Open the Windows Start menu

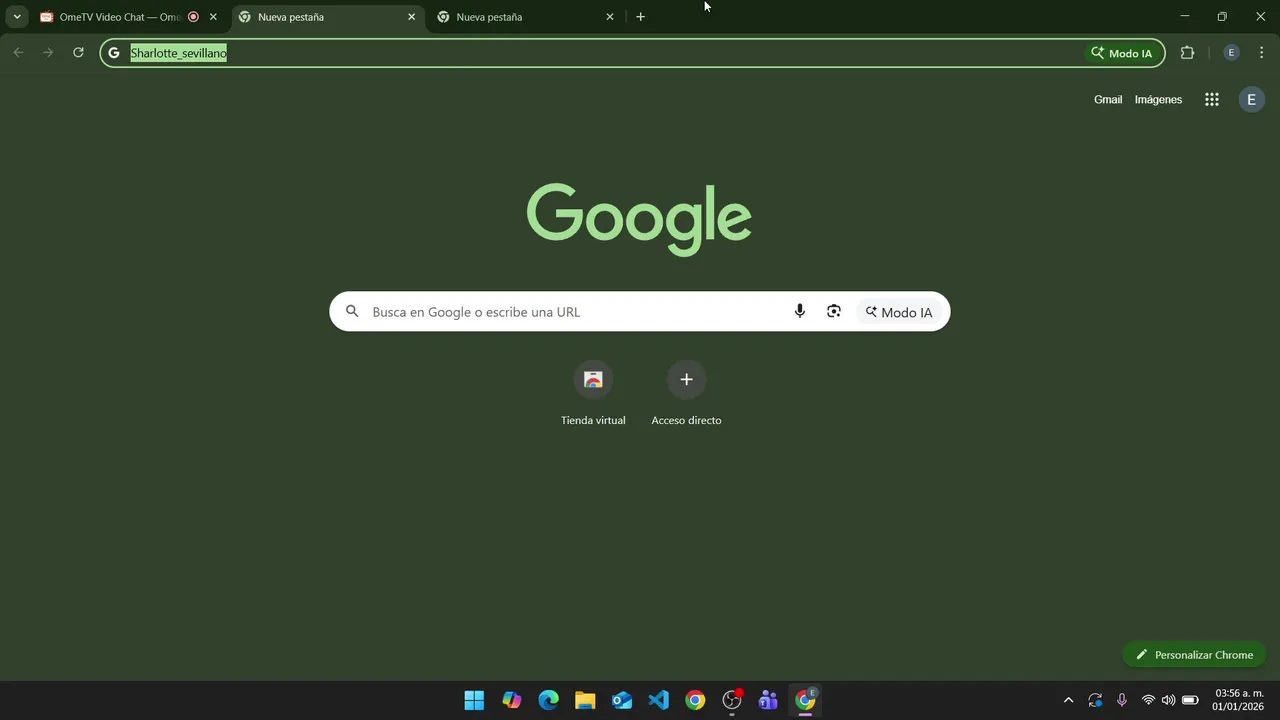[x=474, y=700]
